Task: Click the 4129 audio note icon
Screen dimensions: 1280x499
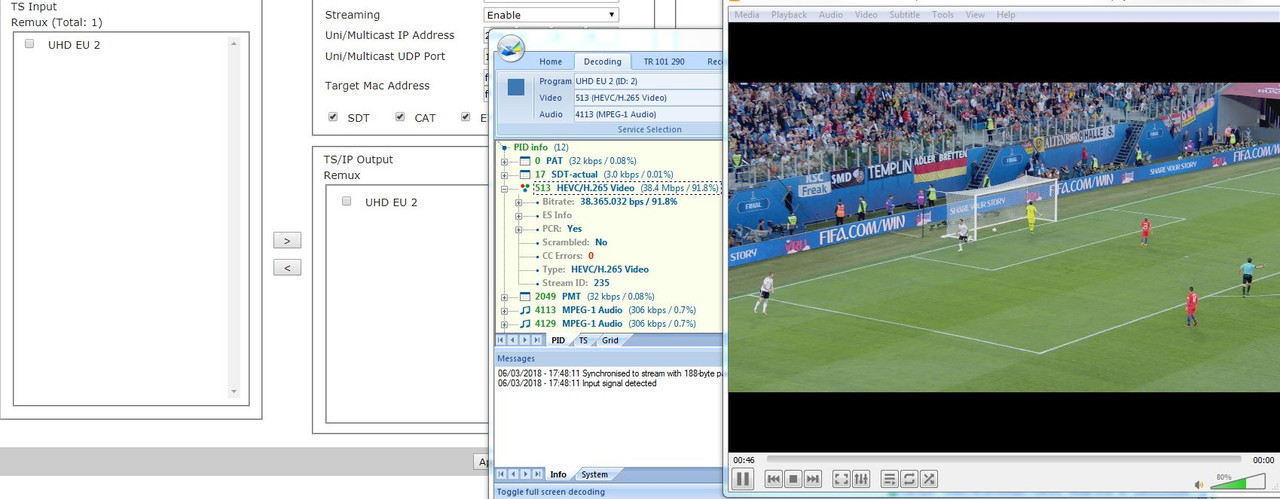Action: pyautogui.click(x=524, y=324)
